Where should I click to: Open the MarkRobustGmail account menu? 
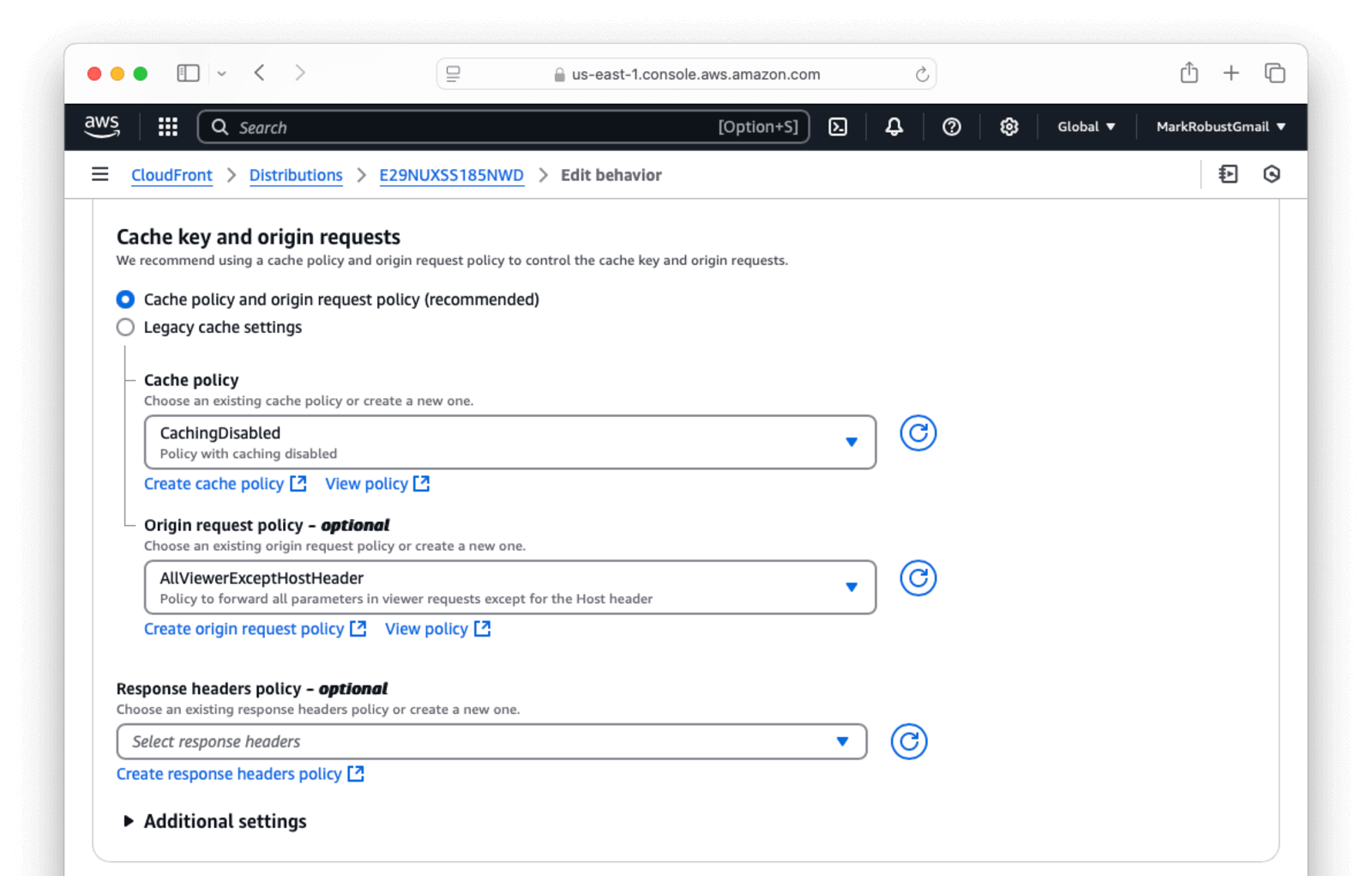pyautogui.click(x=1219, y=126)
